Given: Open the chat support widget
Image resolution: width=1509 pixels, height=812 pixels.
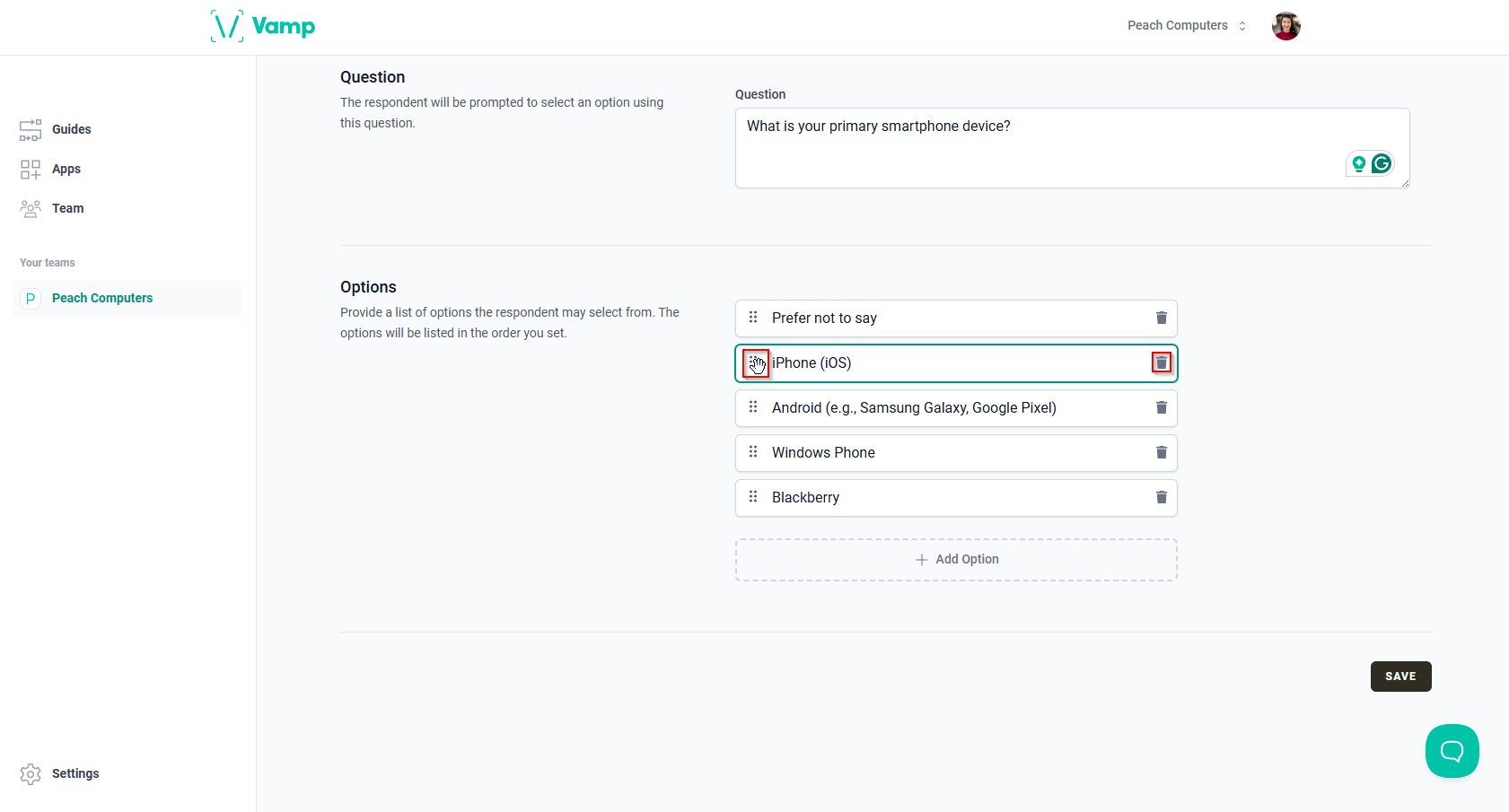Looking at the screenshot, I should [x=1452, y=751].
